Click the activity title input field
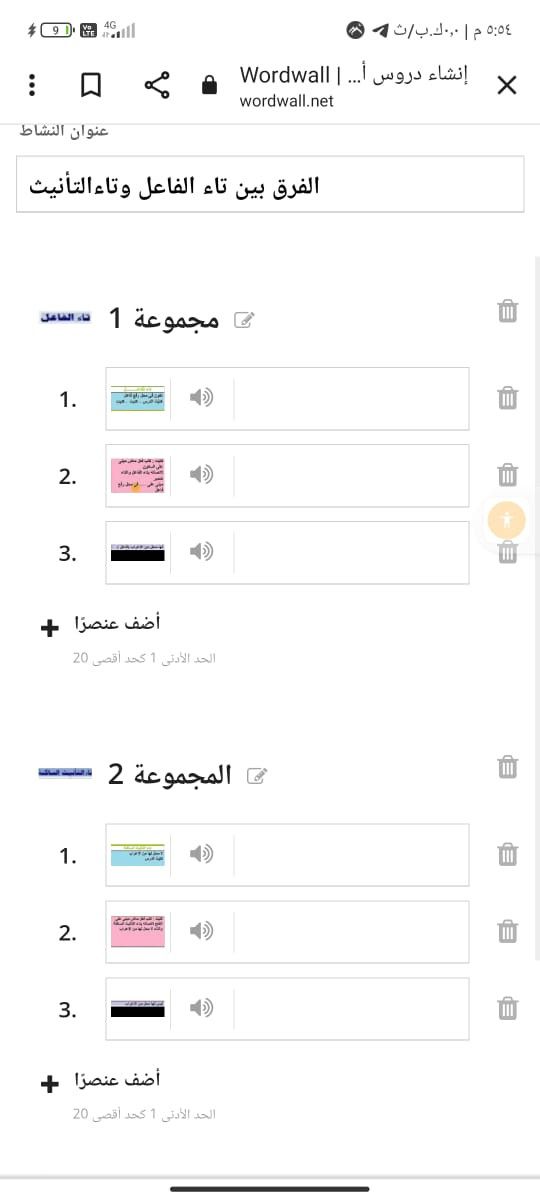540x1200 pixels. click(270, 184)
